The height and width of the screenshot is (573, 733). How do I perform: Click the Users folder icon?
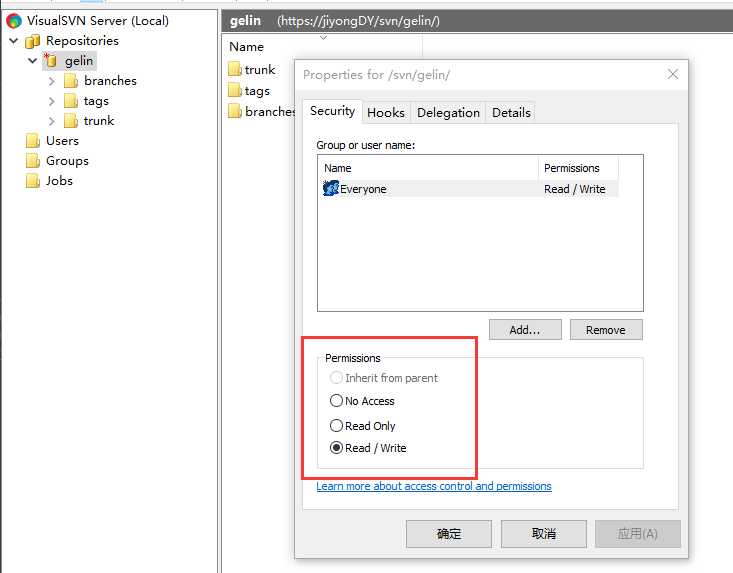click(33, 141)
